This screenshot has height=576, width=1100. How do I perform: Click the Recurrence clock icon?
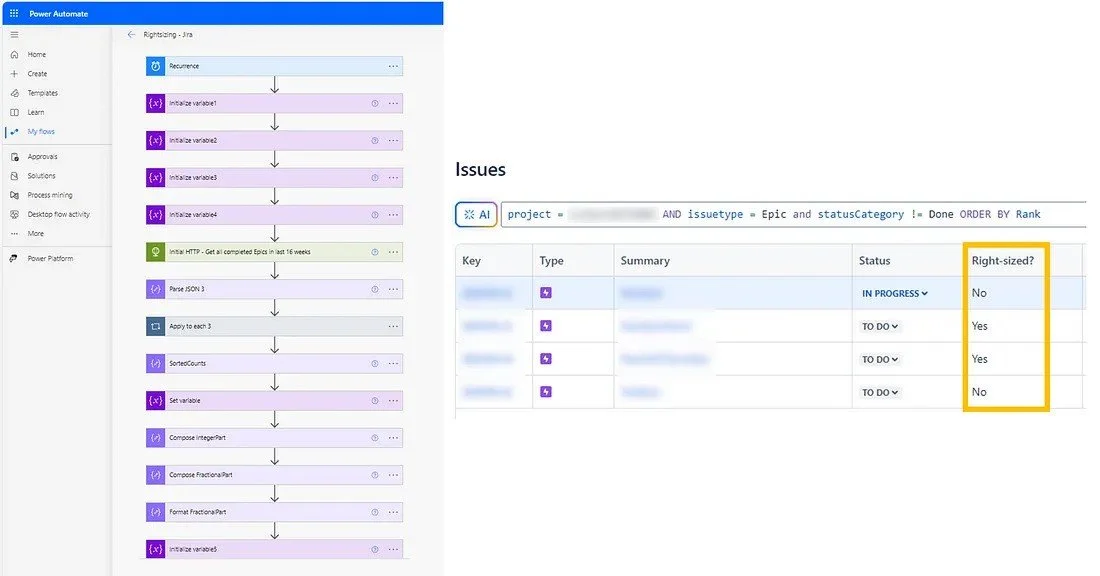[x=156, y=66]
